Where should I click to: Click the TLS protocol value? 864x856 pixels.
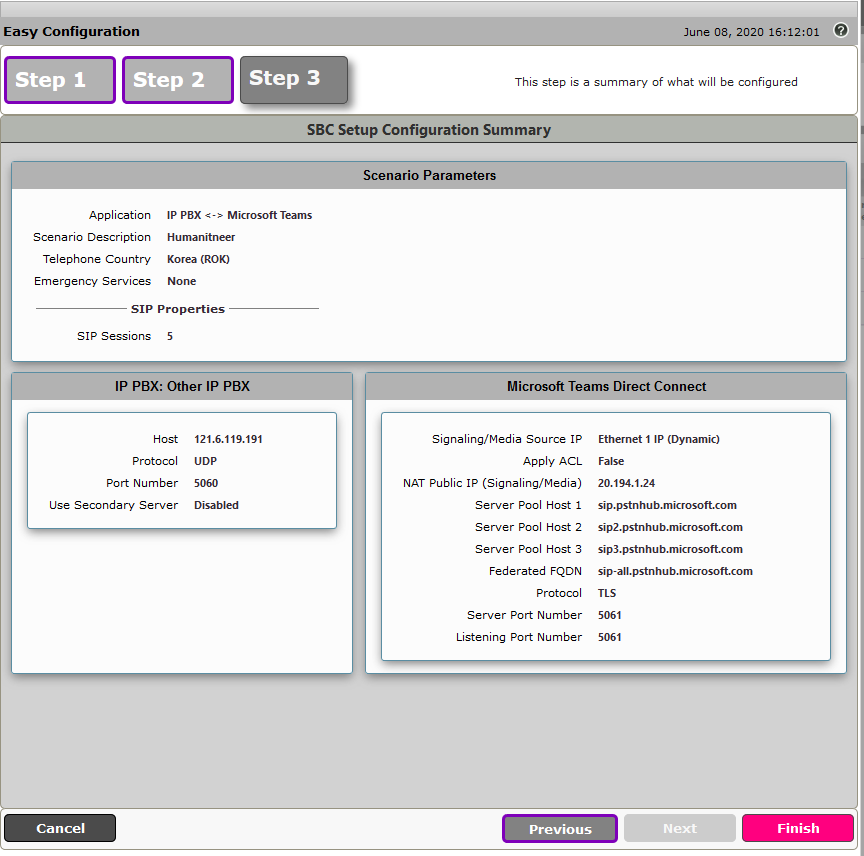tap(607, 594)
